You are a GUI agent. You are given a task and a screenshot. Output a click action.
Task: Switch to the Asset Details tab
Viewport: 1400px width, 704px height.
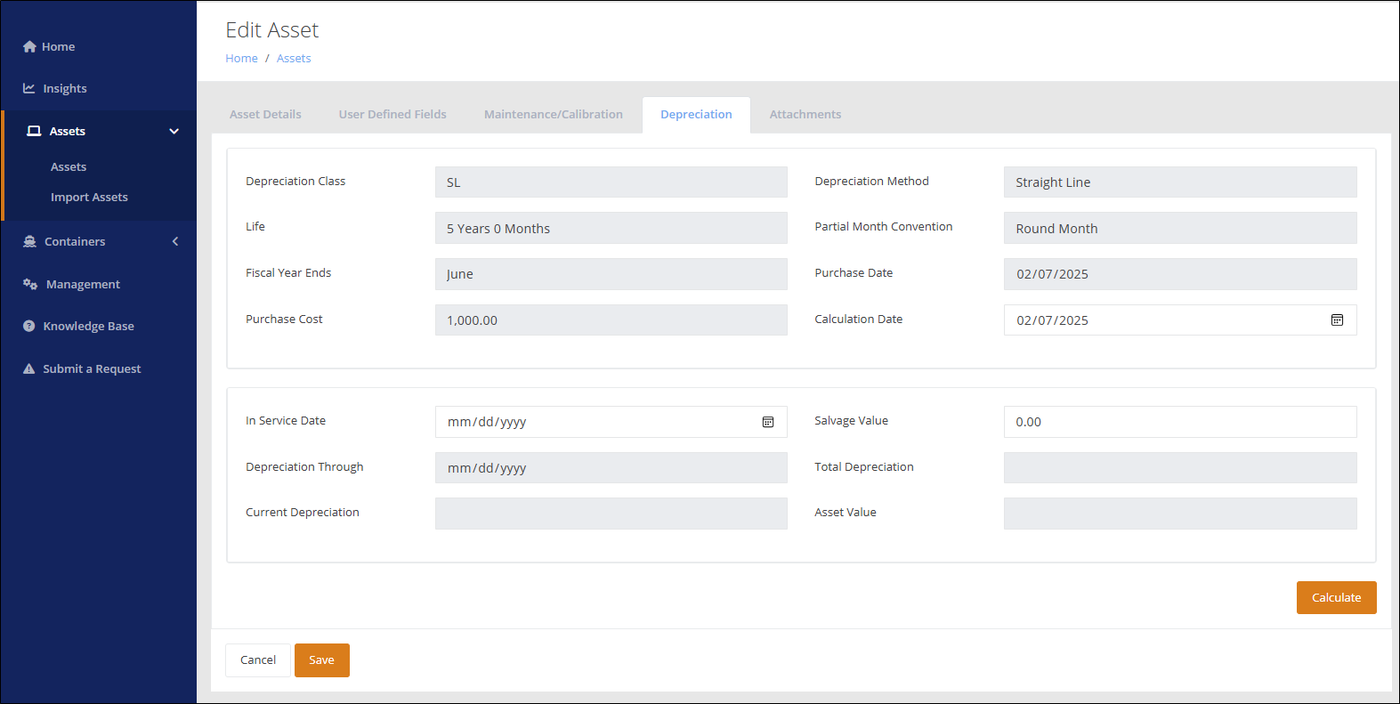[x=265, y=114]
